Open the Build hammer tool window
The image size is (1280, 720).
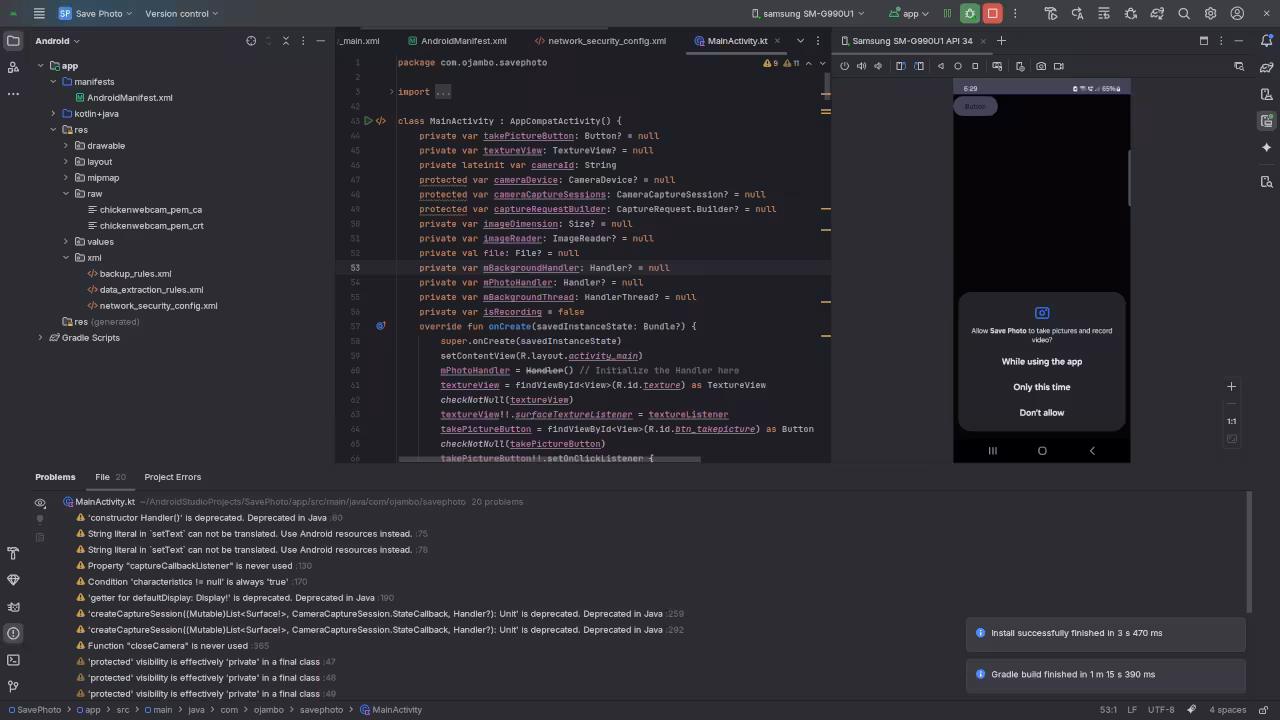click(x=13, y=553)
